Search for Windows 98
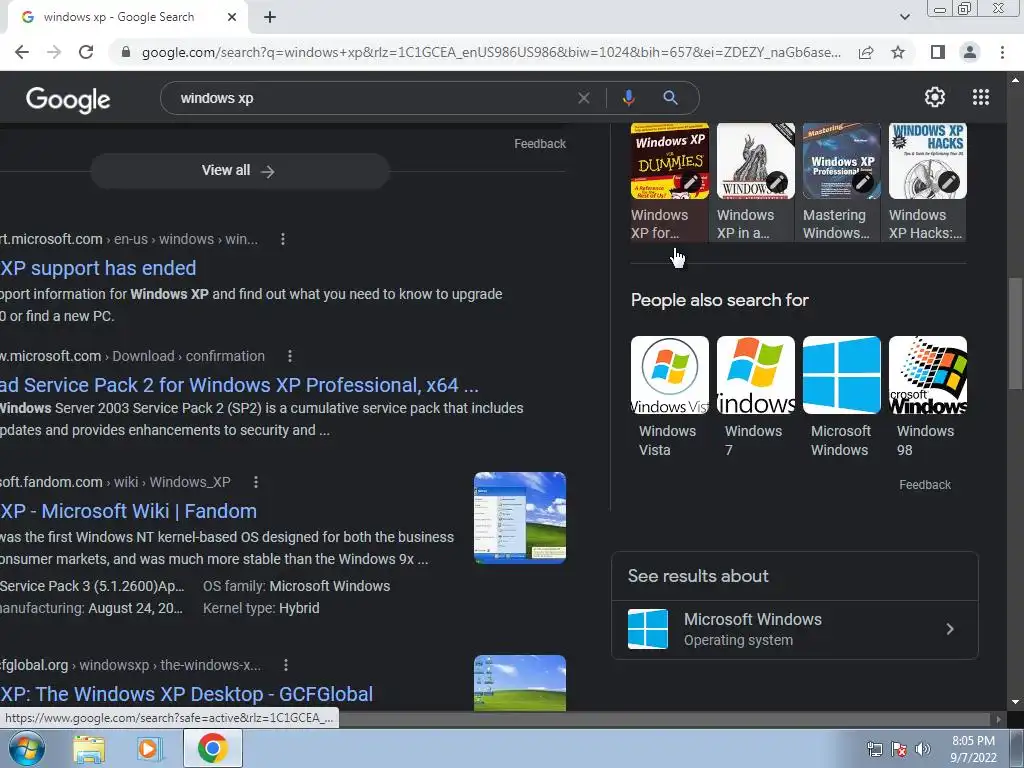1024x768 pixels. 927,398
